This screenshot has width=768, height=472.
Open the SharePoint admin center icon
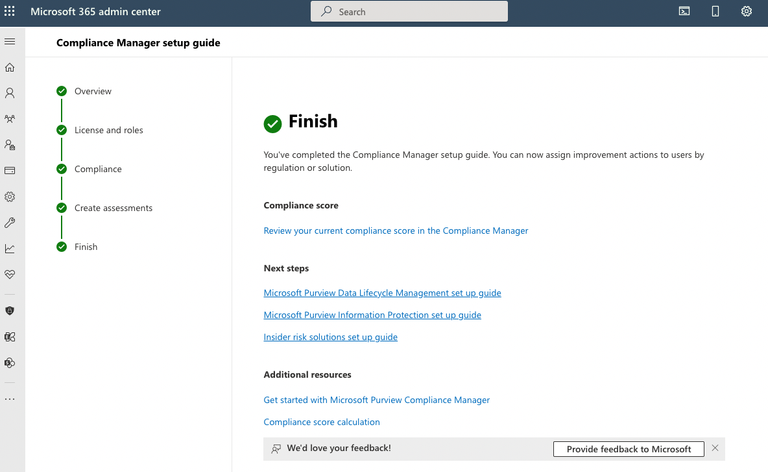[10, 363]
